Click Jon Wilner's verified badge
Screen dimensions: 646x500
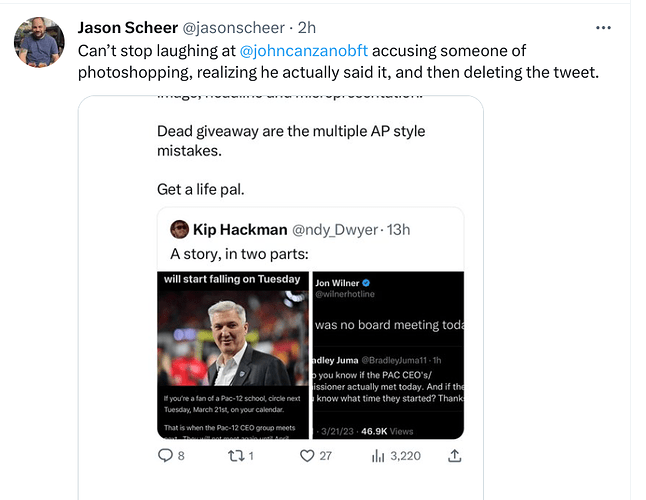click(x=366, y=283)
